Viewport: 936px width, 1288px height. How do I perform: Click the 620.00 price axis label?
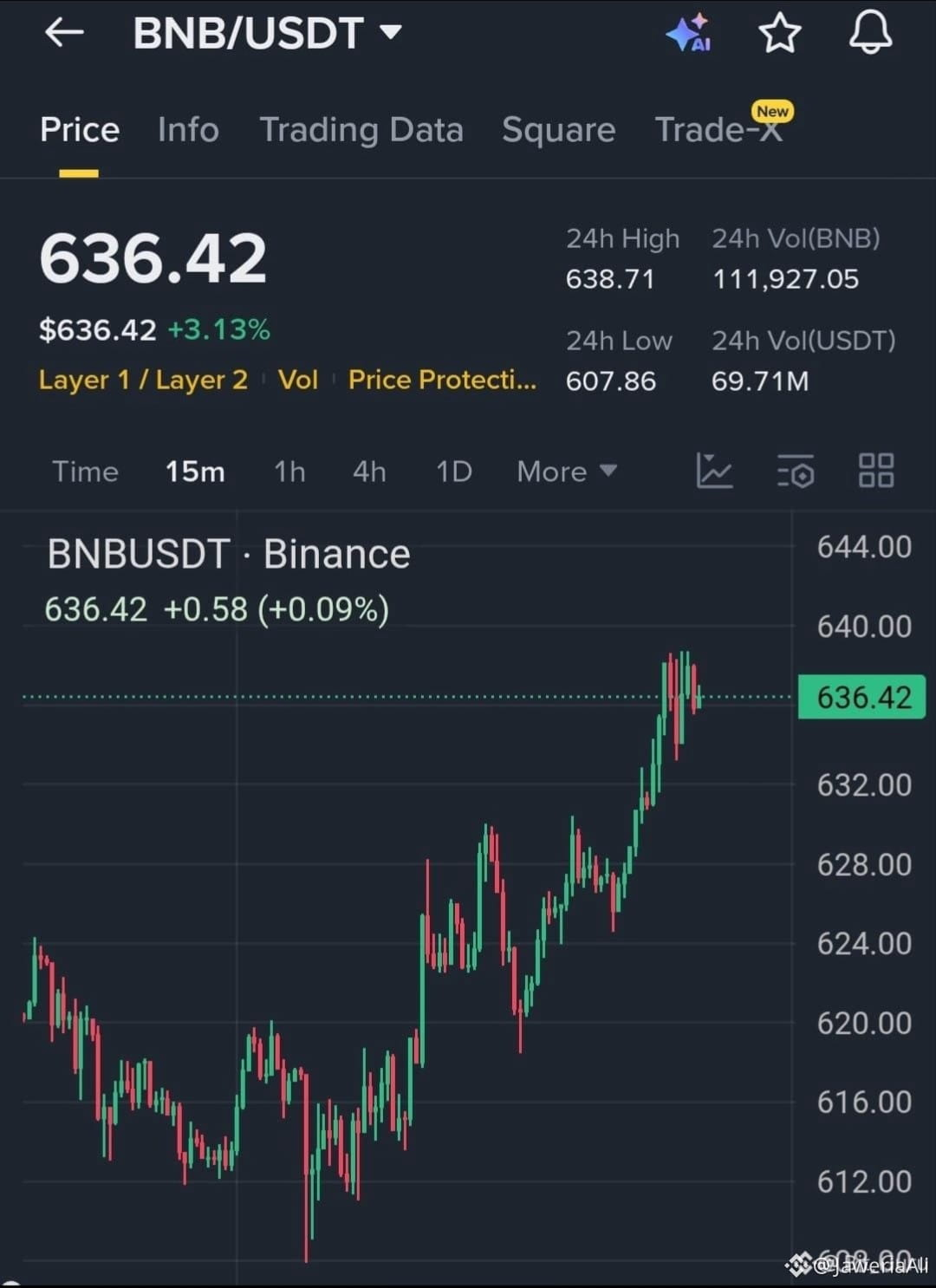[x=864, y=1023]
